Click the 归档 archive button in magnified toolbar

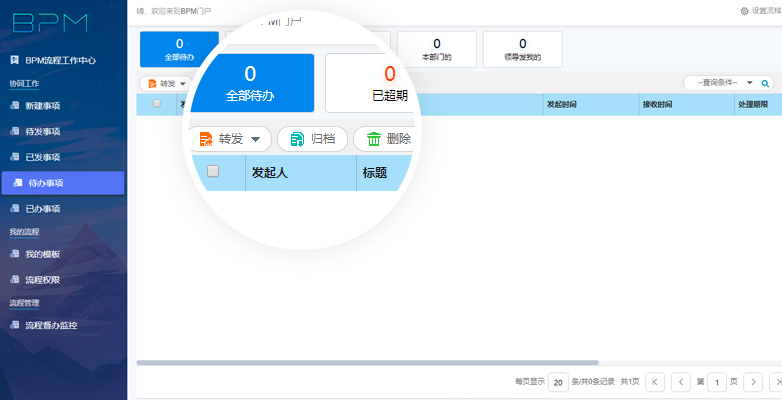312,139
